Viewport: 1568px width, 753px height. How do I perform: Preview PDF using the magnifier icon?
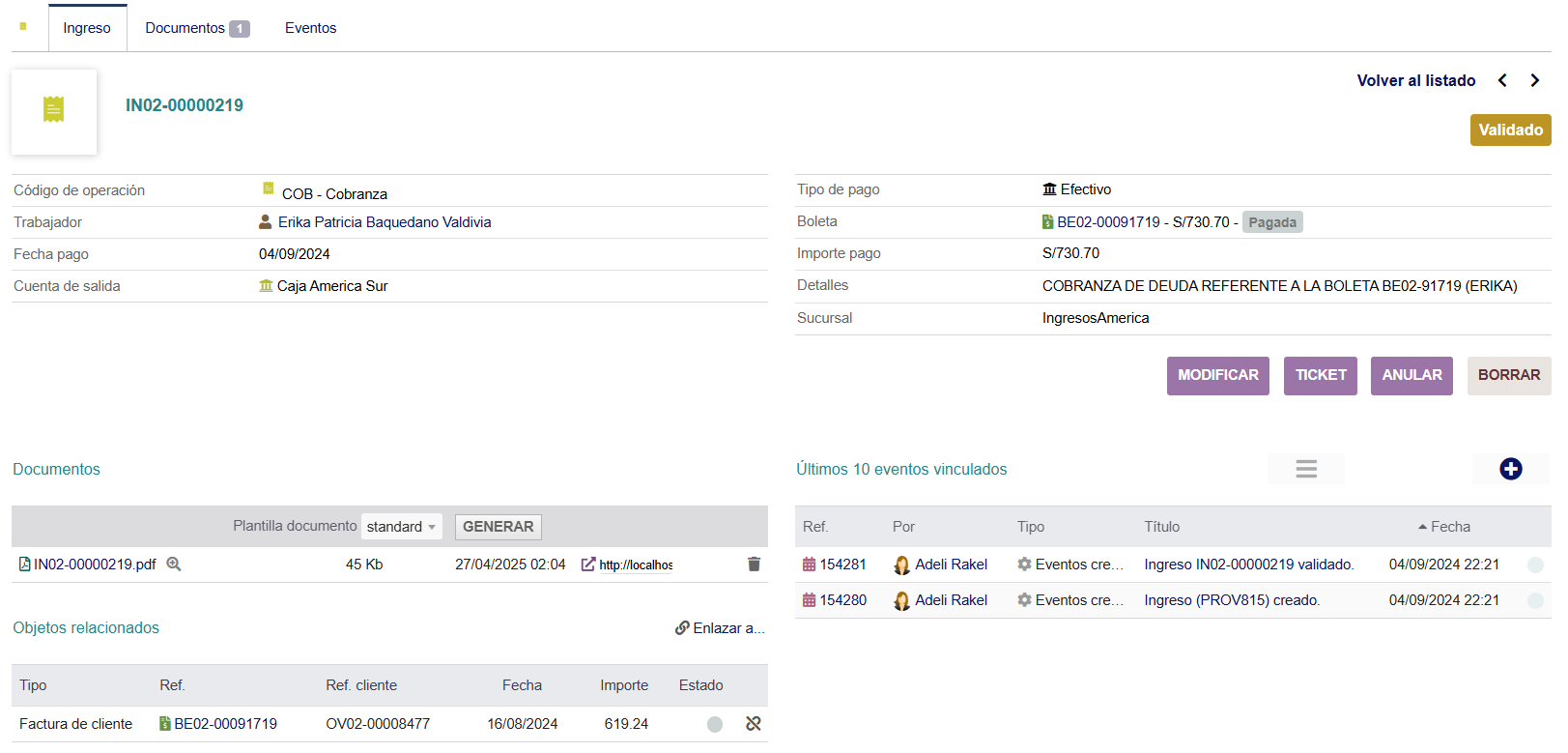(174, 565)
